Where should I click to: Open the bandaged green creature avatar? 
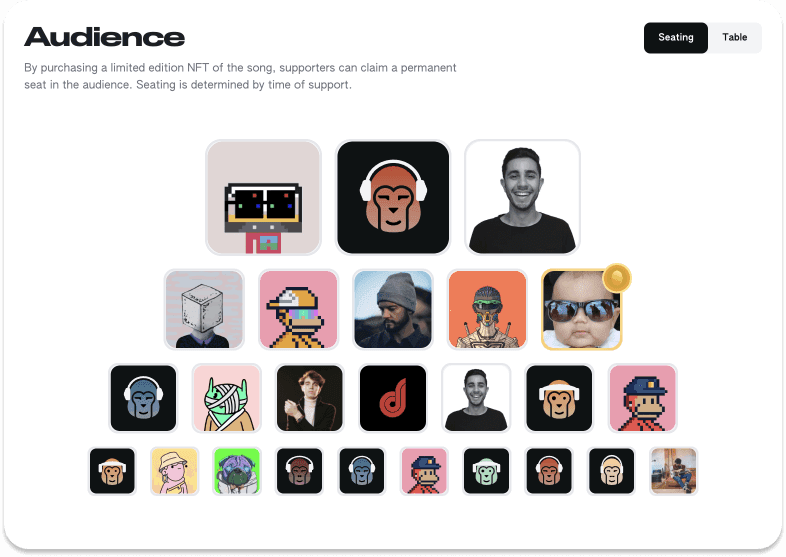(x=227, y=398)
